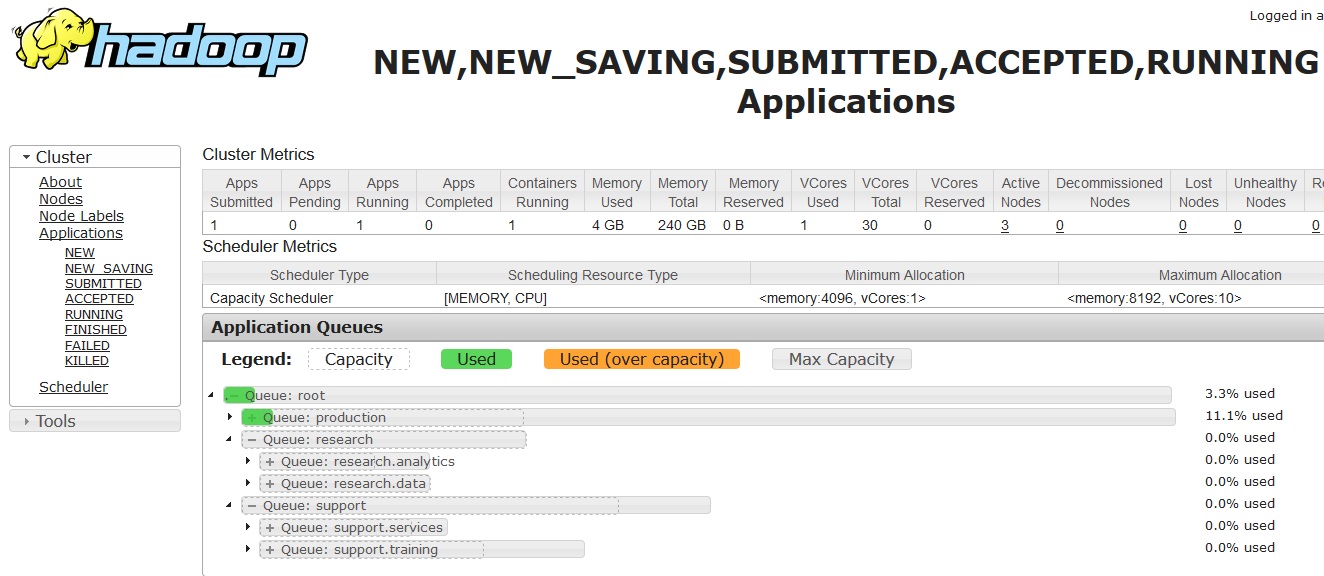
Task: Expand the support.training queue tree arrow
Action: (x=247, y=549)
